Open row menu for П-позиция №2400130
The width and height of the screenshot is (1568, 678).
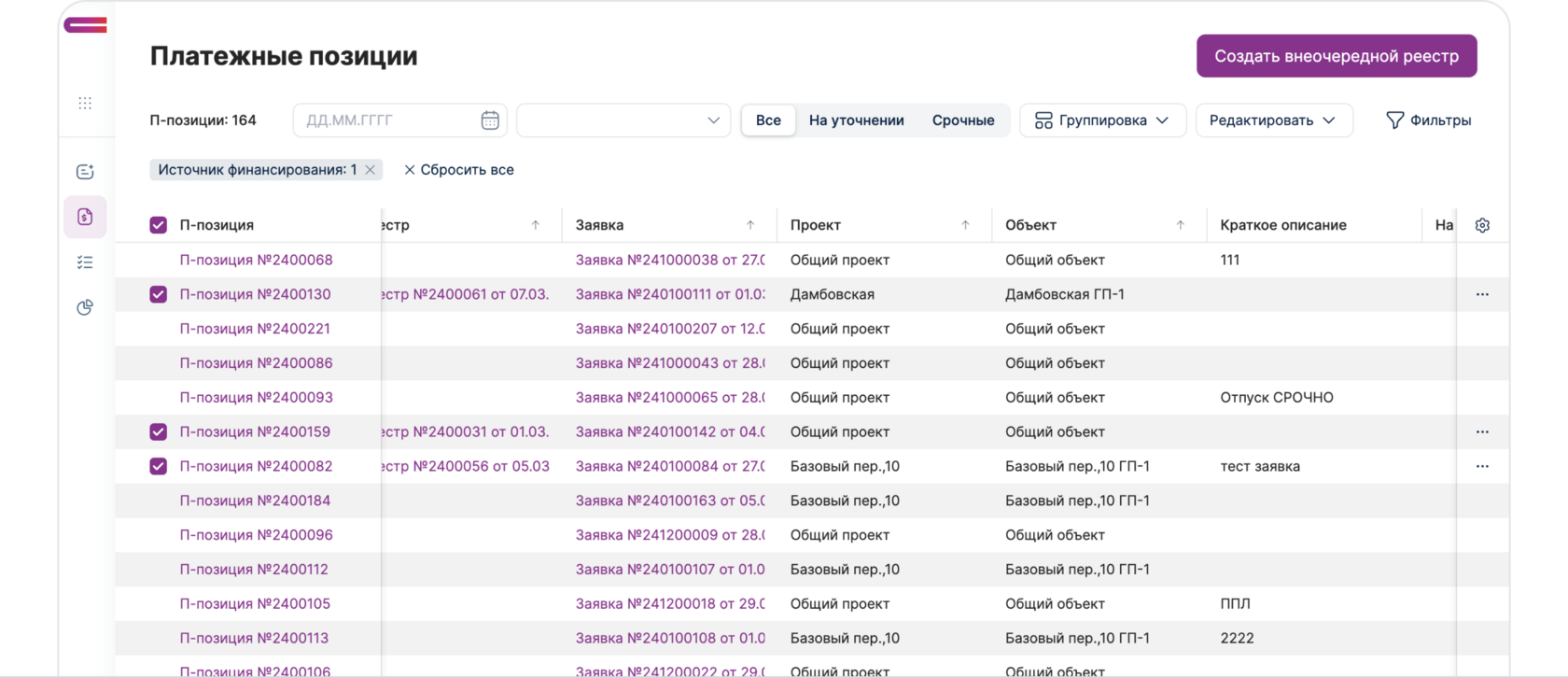point(1482,294)
